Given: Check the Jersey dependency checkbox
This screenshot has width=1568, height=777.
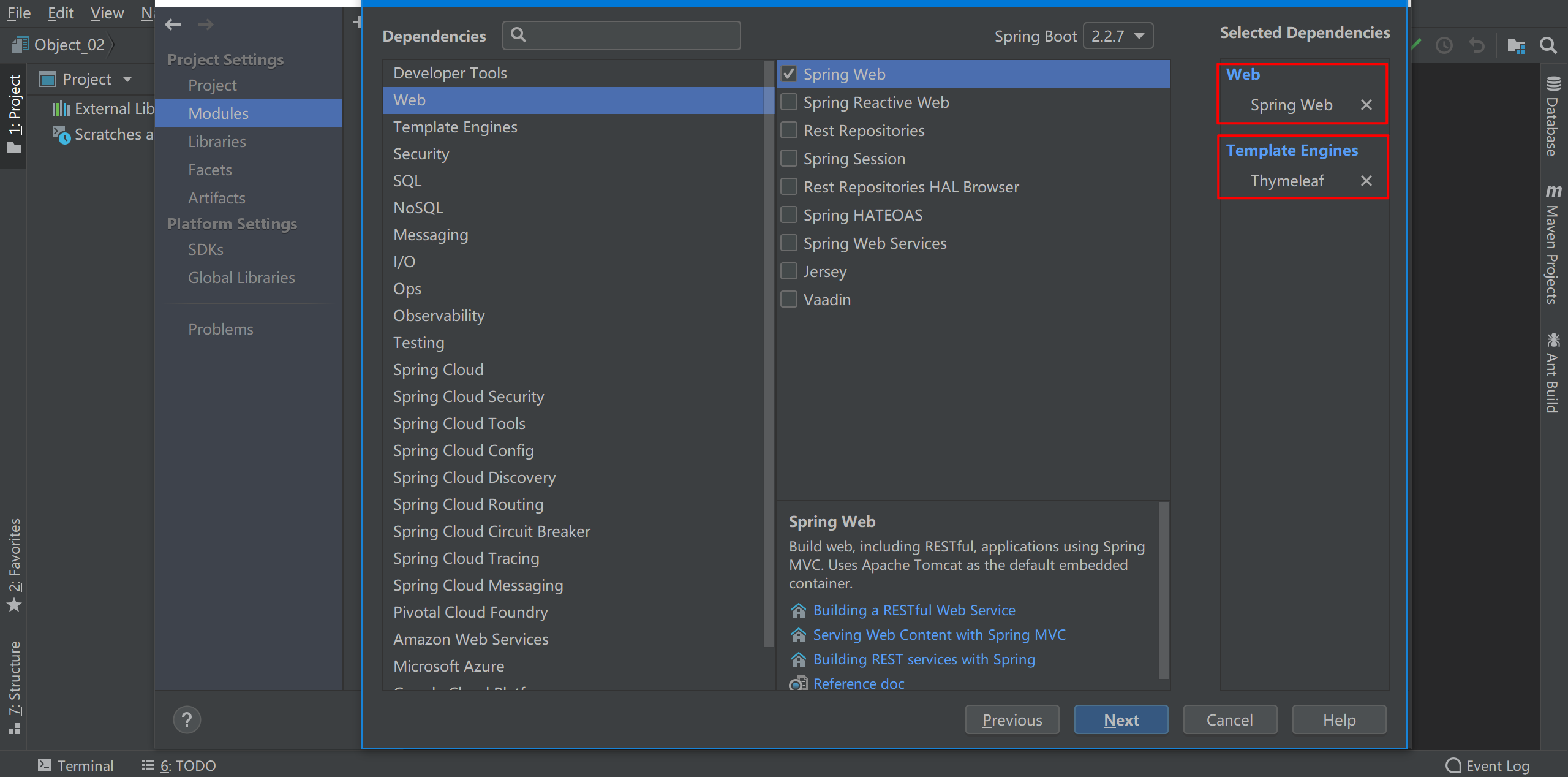Looking at the screenshot, I should (x=789, y=271).
